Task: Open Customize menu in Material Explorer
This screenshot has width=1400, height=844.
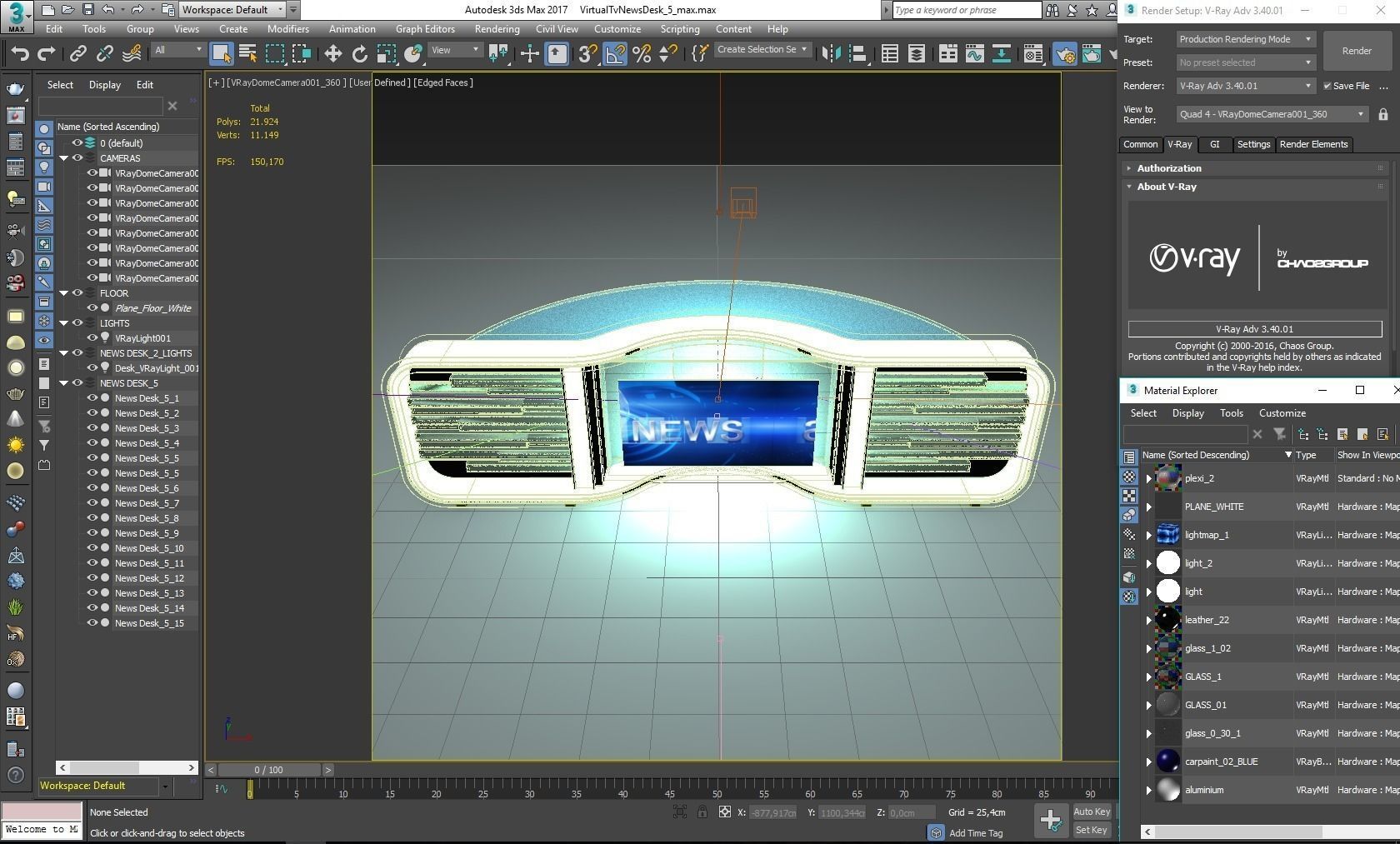Action: coord(1282,413)
